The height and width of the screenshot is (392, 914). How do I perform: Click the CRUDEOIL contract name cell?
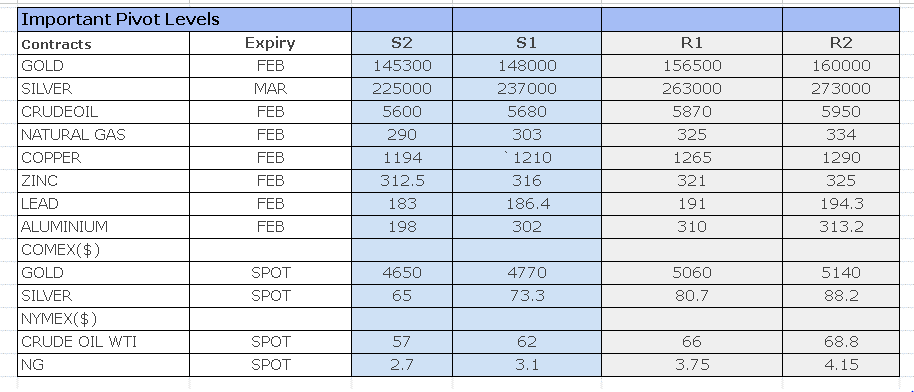click(104, 112)
